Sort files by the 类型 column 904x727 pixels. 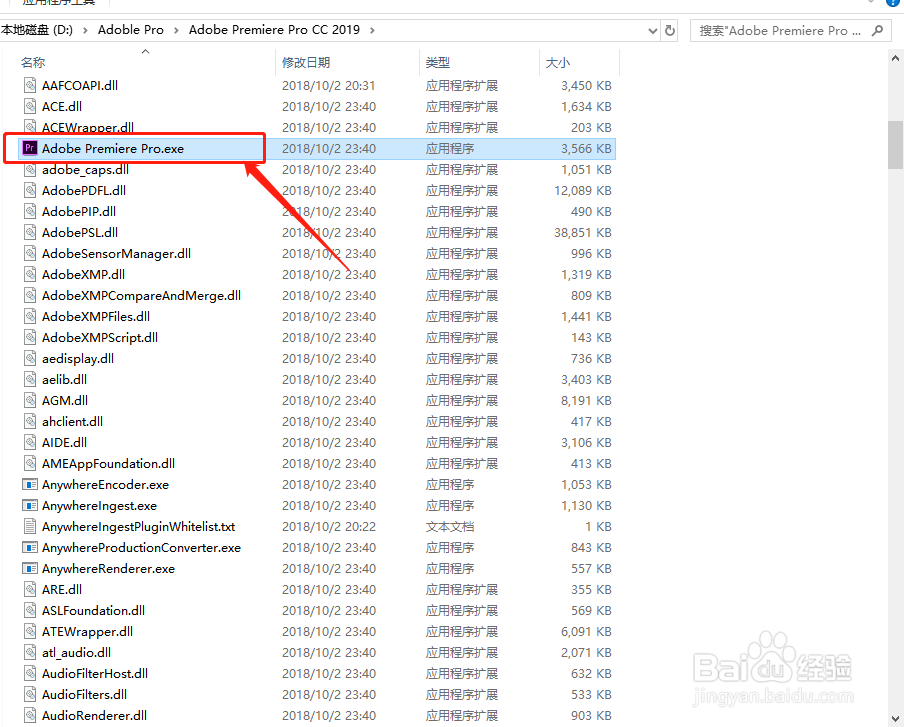pyautogui.click(x=438, y=62)
